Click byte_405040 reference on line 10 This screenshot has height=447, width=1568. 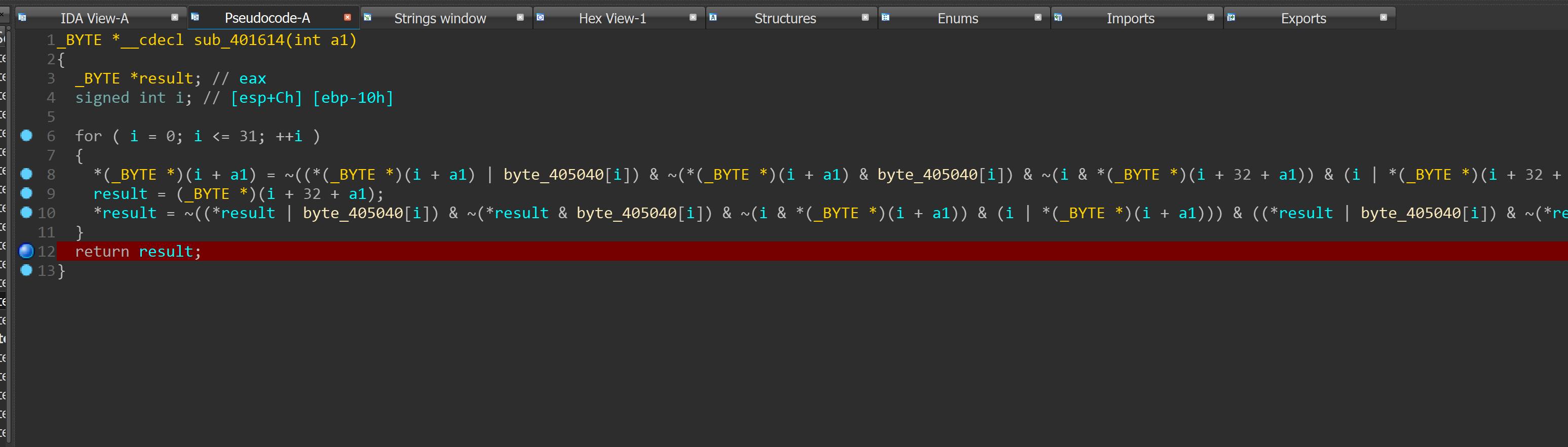[353, 213]
